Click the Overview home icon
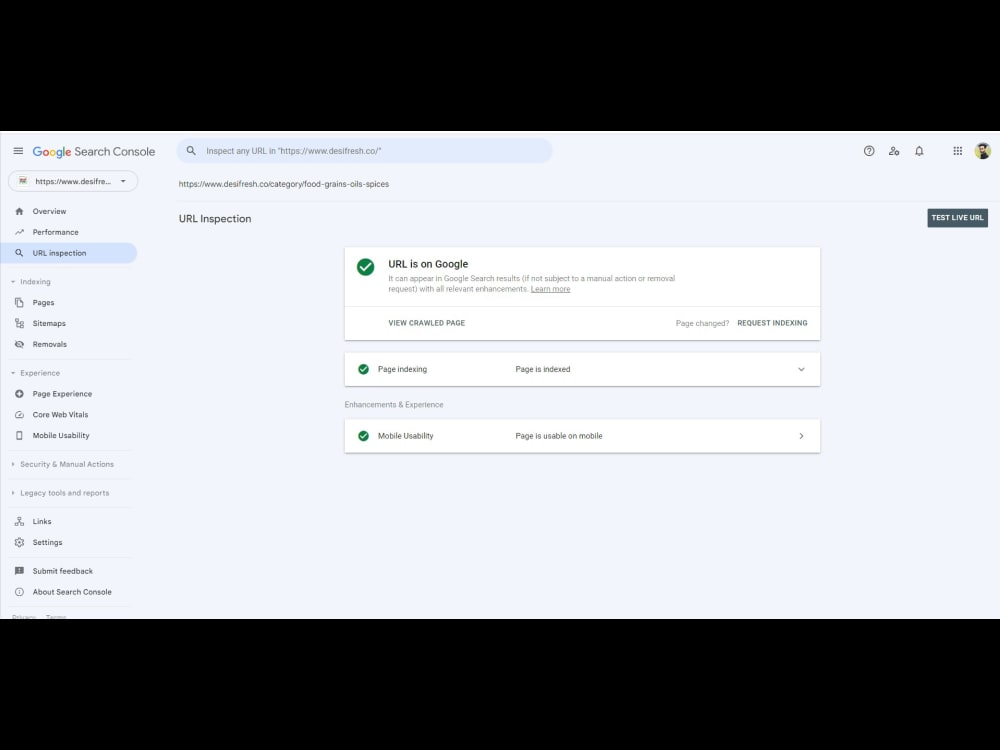The height and width of the screenshot is (750, 1000). coord(19,211)
